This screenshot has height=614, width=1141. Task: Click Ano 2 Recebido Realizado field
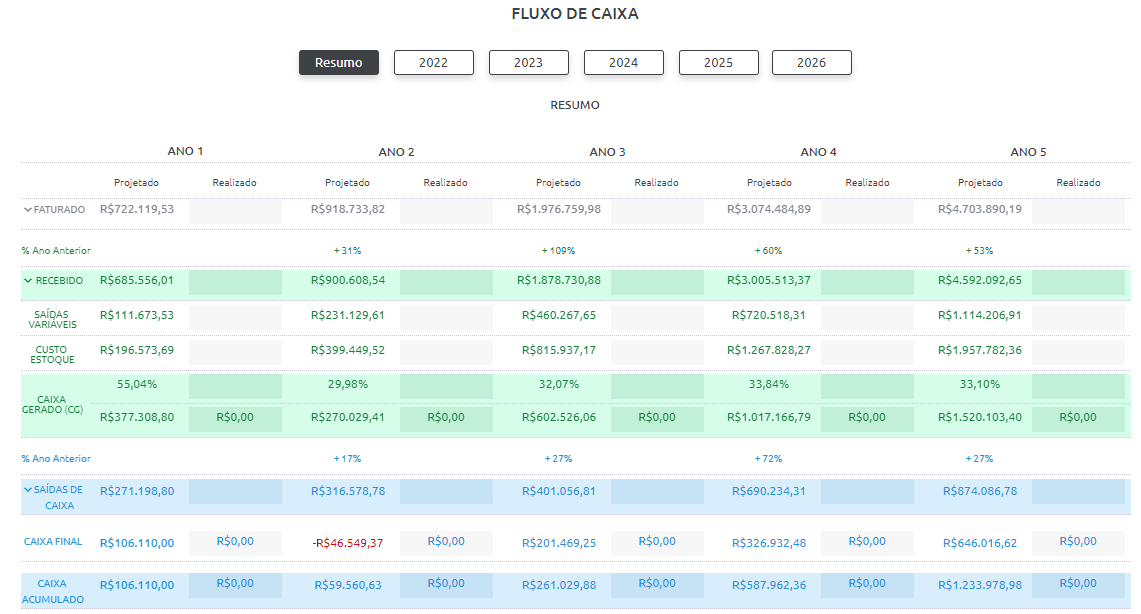click(x=445, y=282)
